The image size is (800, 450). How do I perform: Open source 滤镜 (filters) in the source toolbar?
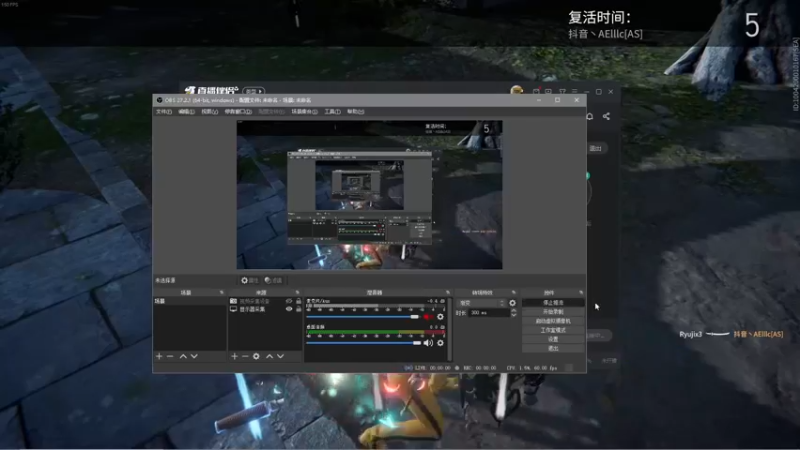pyautogui.click(x=273, y=280)
